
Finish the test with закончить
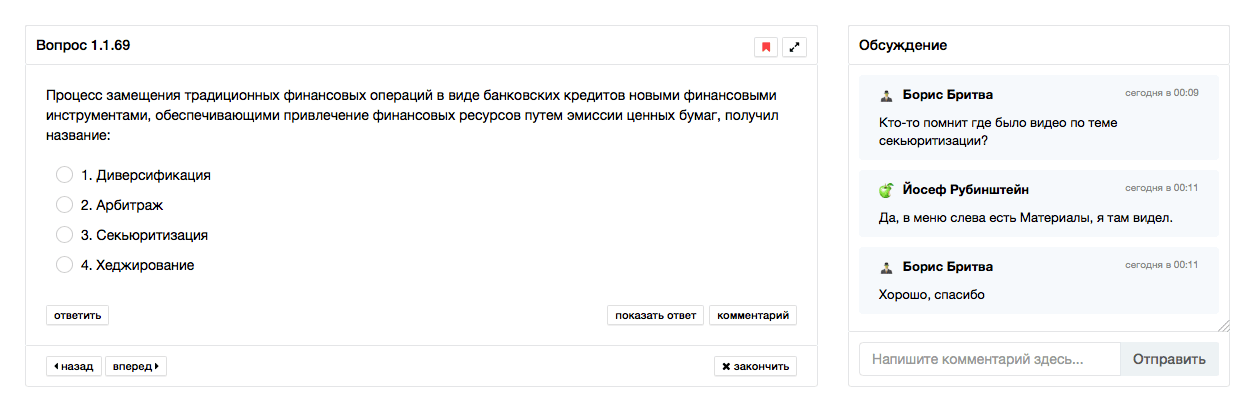click(755, 366)
